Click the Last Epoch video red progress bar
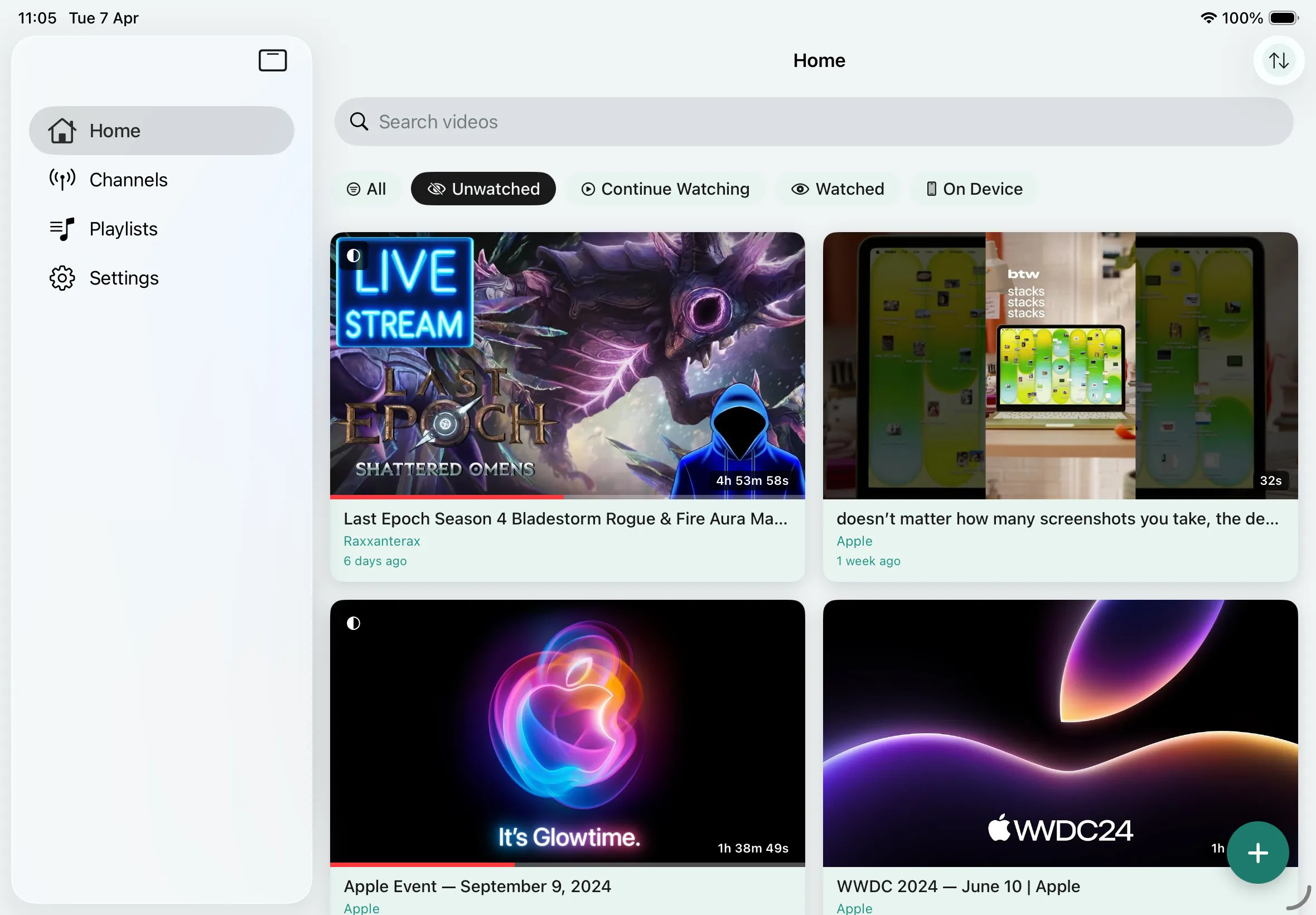The image size is (1316, 915). (447, 497)
